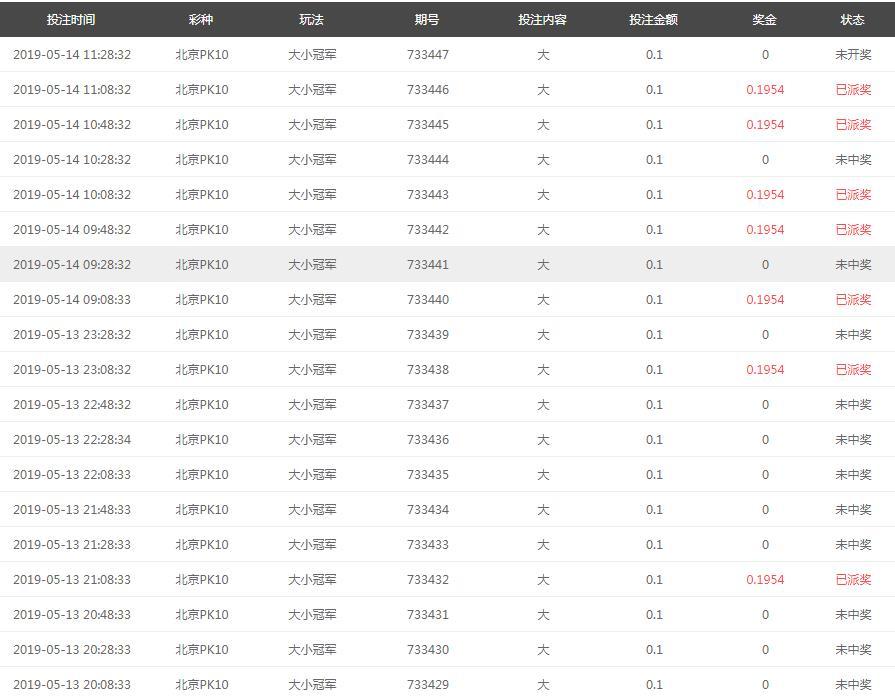Click the 0.1954 prize for period 733445

765,125
